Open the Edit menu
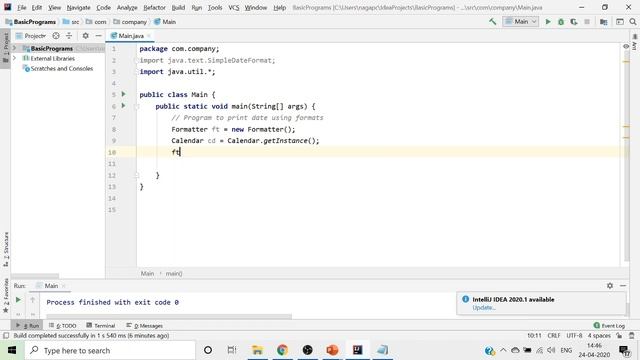 (37, 7)
